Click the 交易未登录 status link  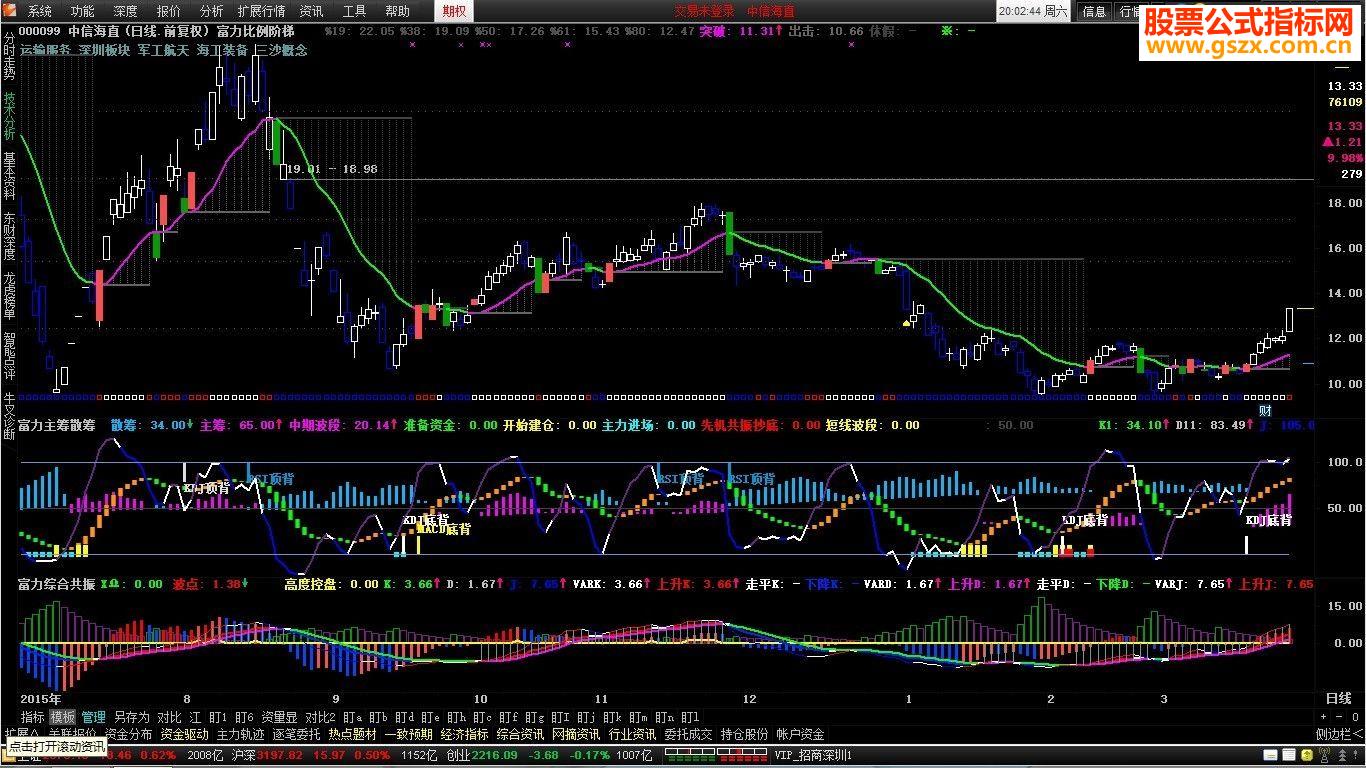coord(704,11)
